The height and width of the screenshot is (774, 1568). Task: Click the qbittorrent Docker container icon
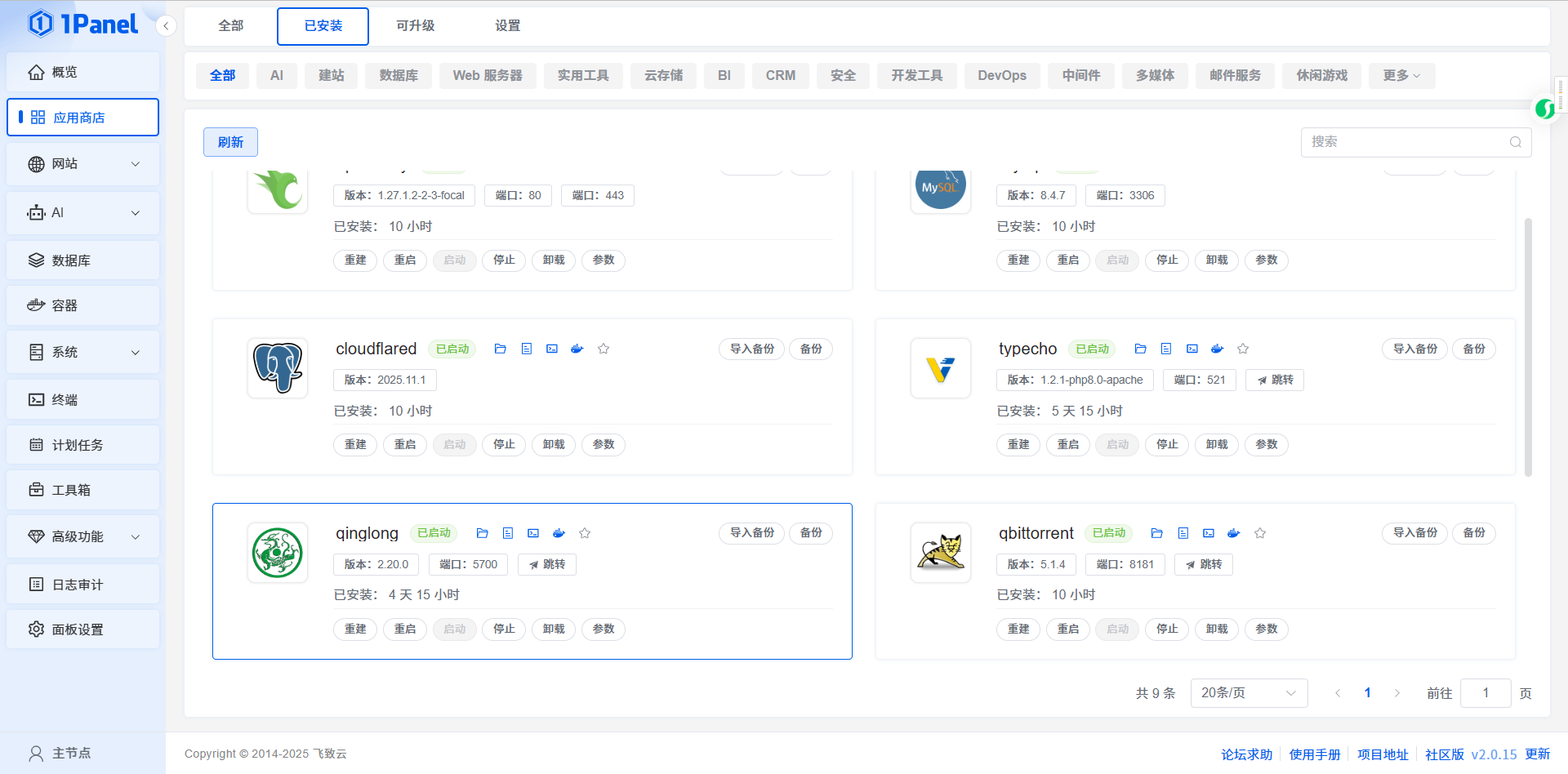(x=1234, y=533)
